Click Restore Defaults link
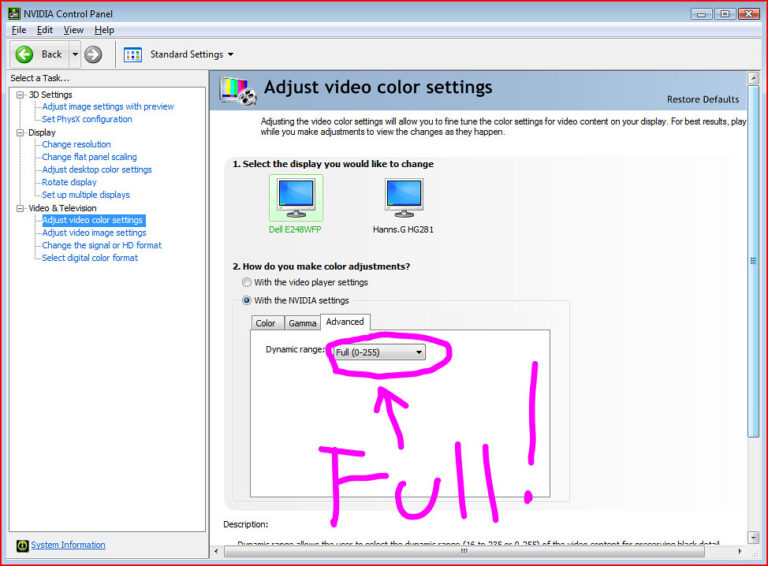The width and height of the screenshot is (768, 566). coord(703,99)
